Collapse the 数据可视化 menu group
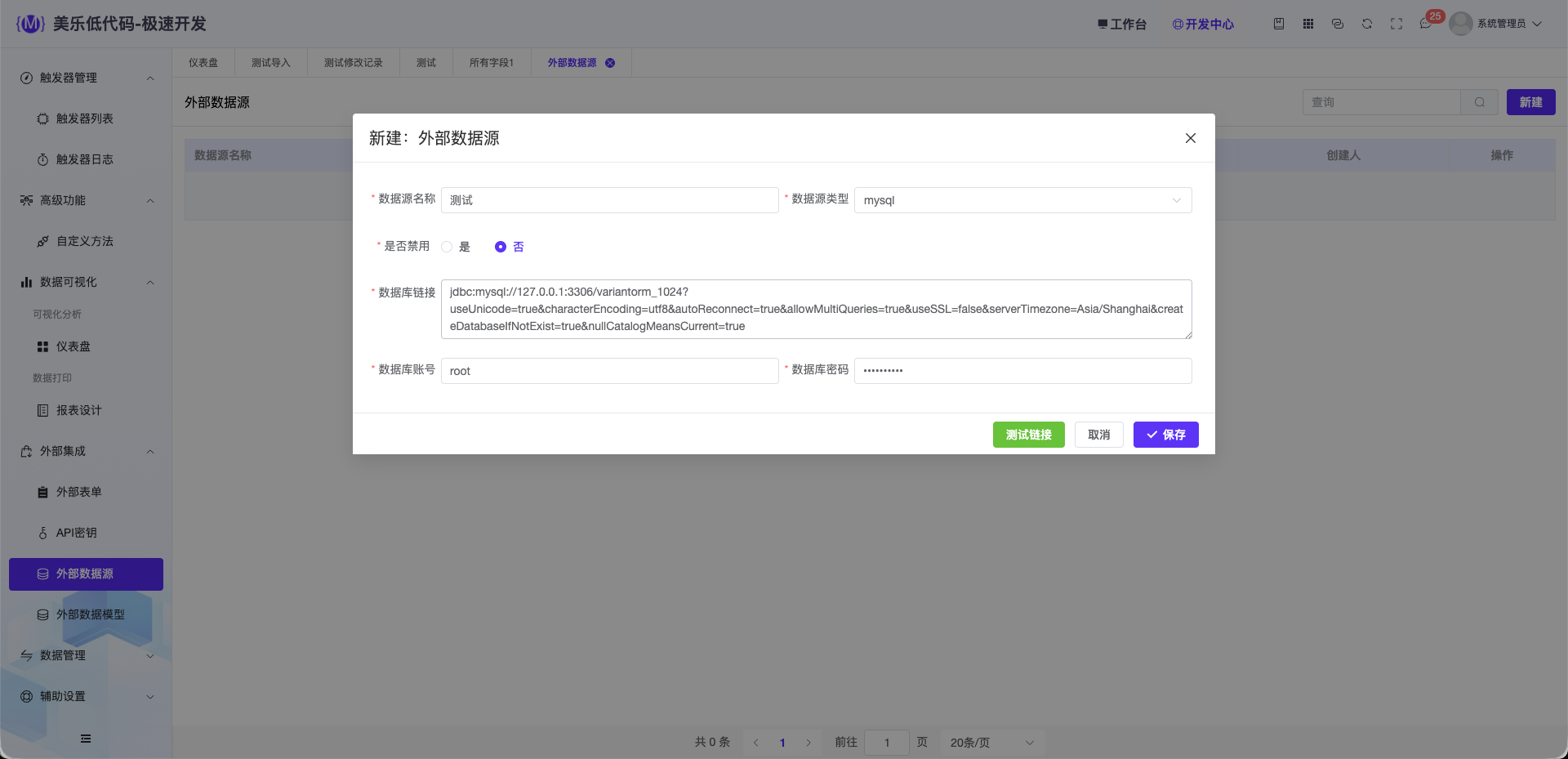 [86, 282]
